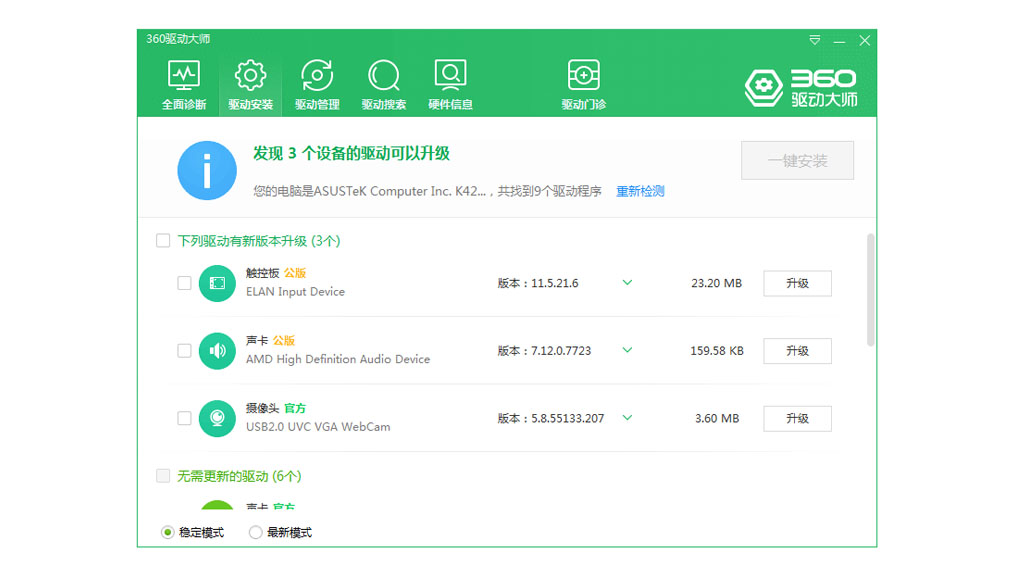Click the 360驱动大师 logo

coord(801,87)
